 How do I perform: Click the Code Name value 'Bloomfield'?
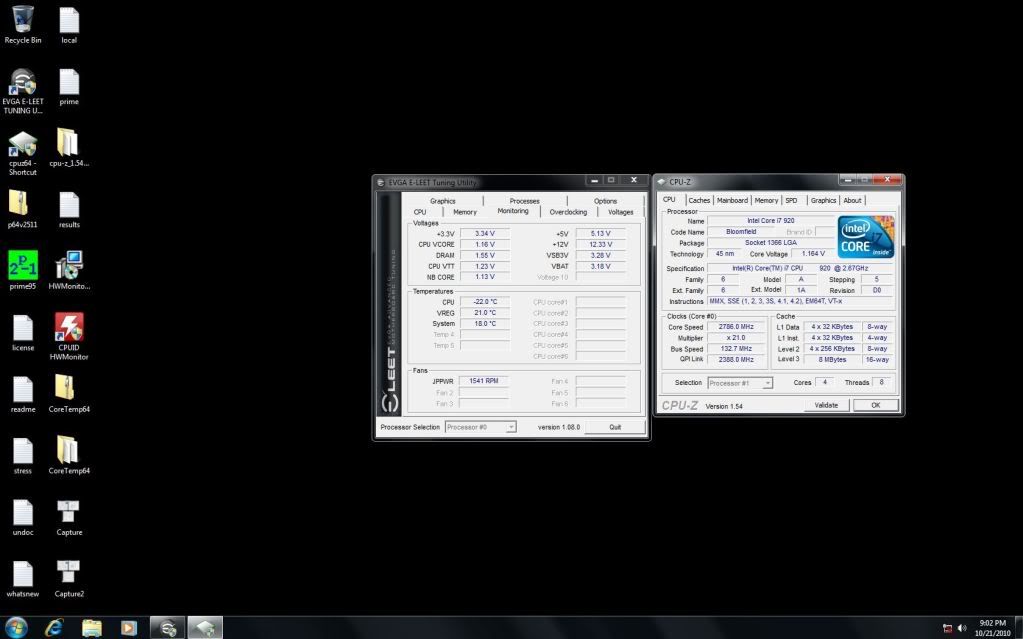tap(741, 232)
